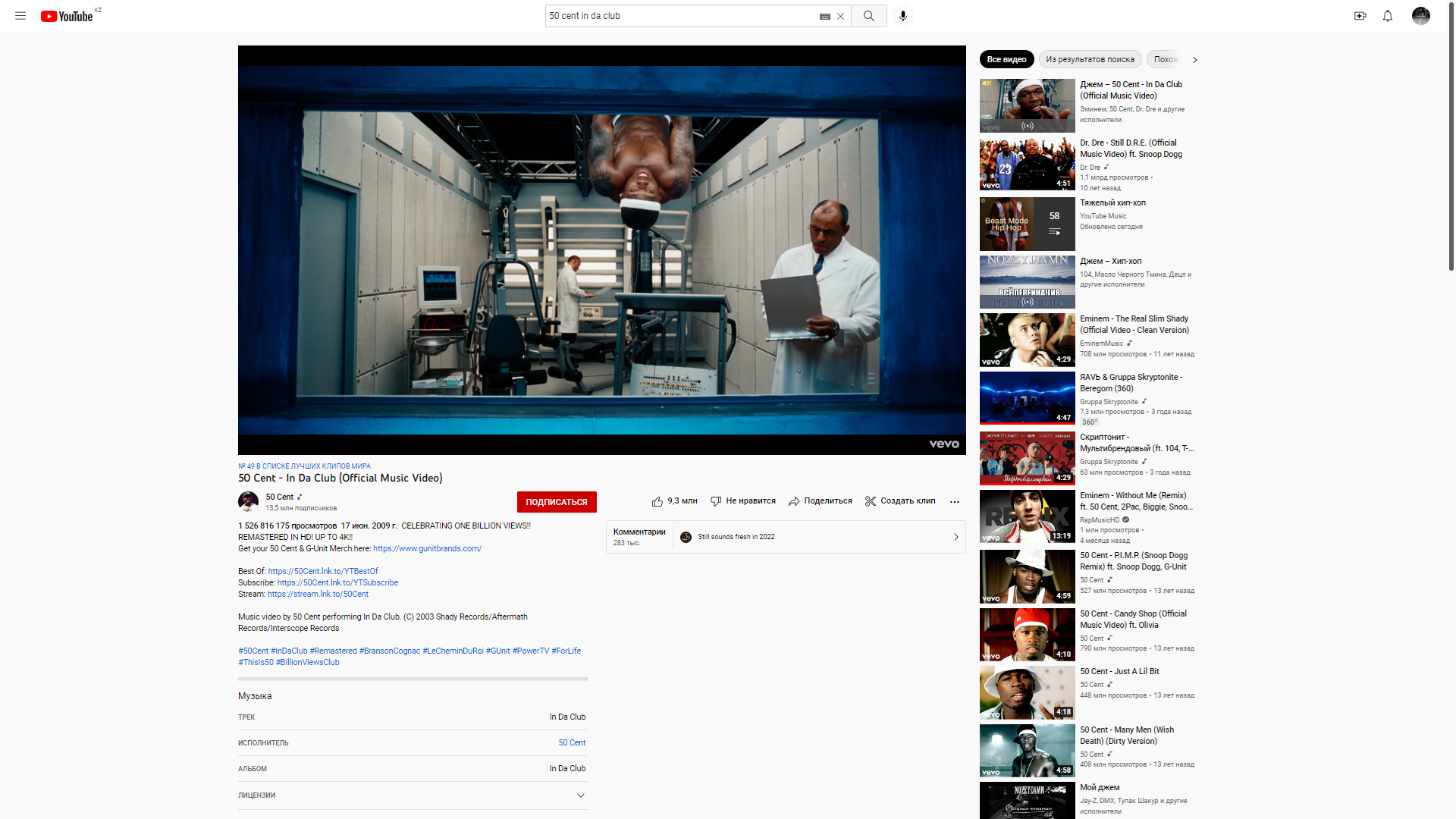
Task: Go to YouTube home via logo
Action: pyautogui.click(x=67, y=16)
